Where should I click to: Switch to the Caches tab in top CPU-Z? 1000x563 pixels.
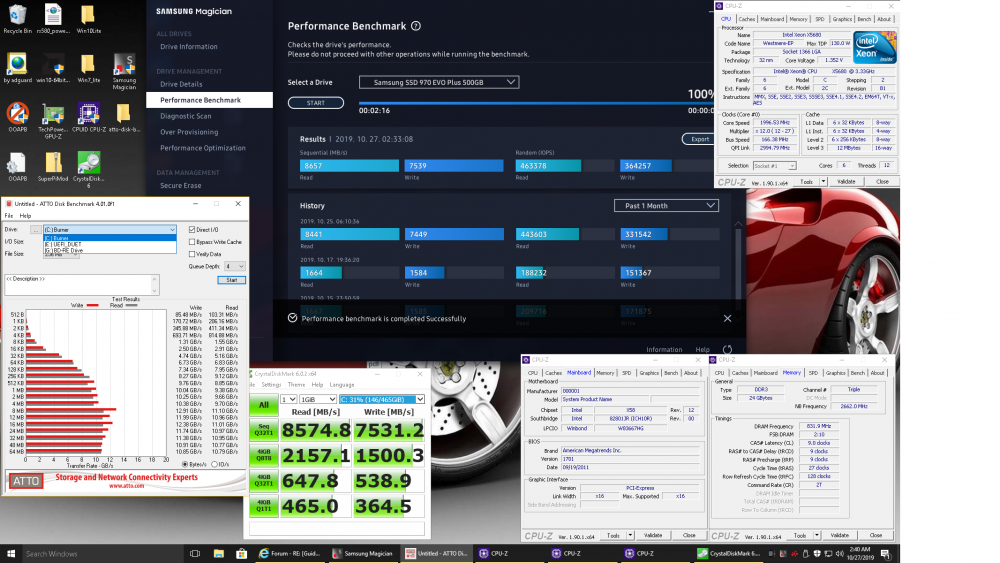pos(747,19)
